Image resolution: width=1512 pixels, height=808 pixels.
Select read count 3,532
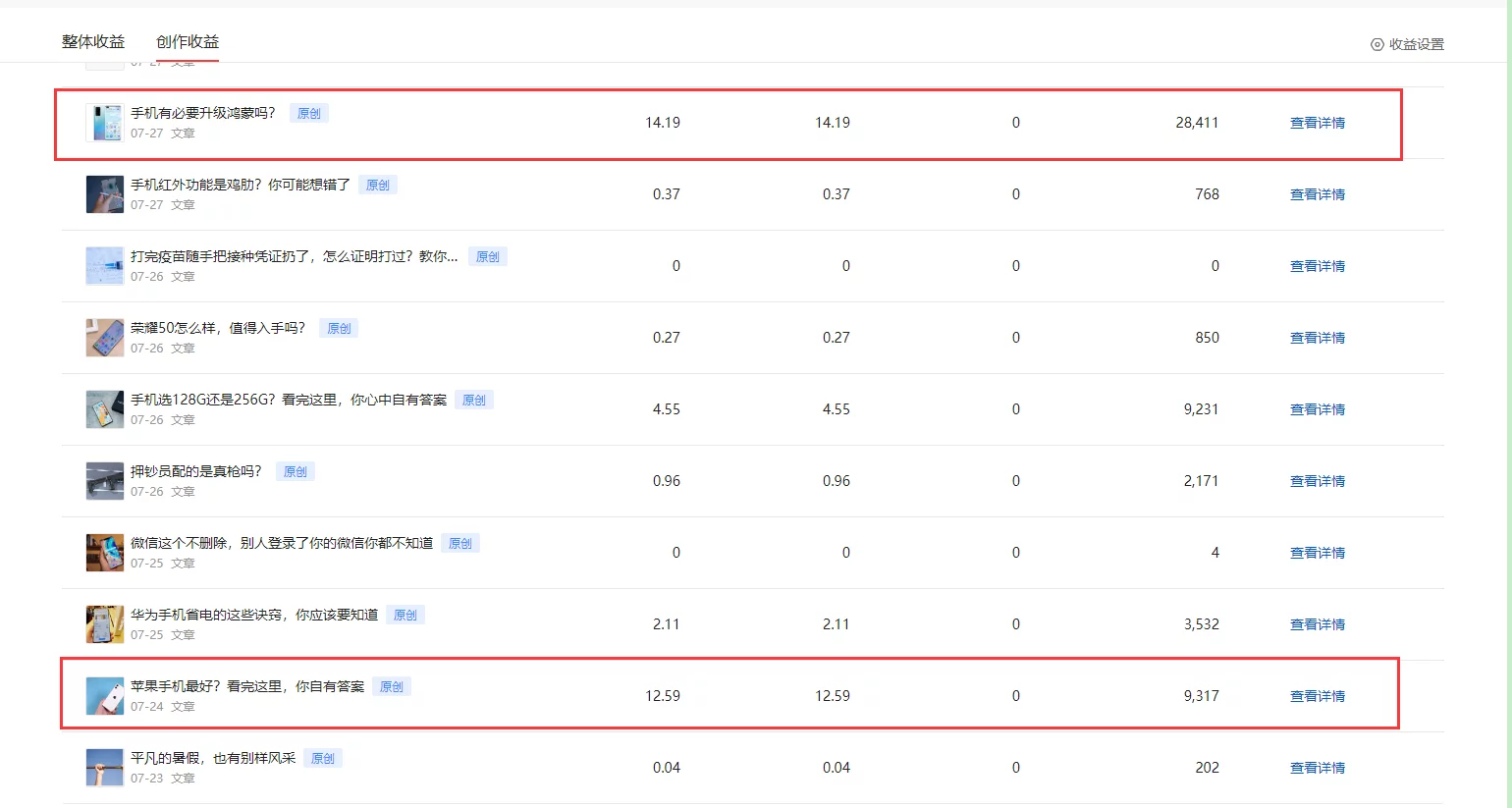(x=1201, y=624)
